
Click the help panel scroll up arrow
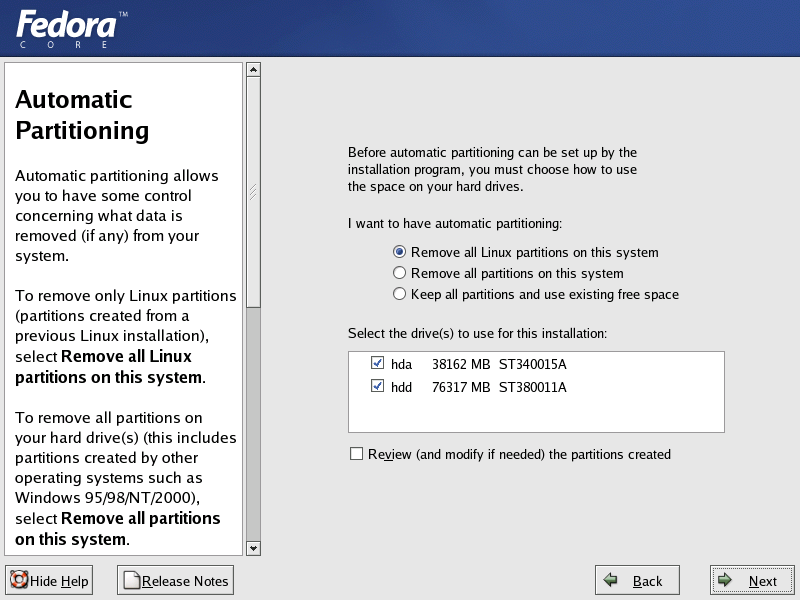[253, 69]
